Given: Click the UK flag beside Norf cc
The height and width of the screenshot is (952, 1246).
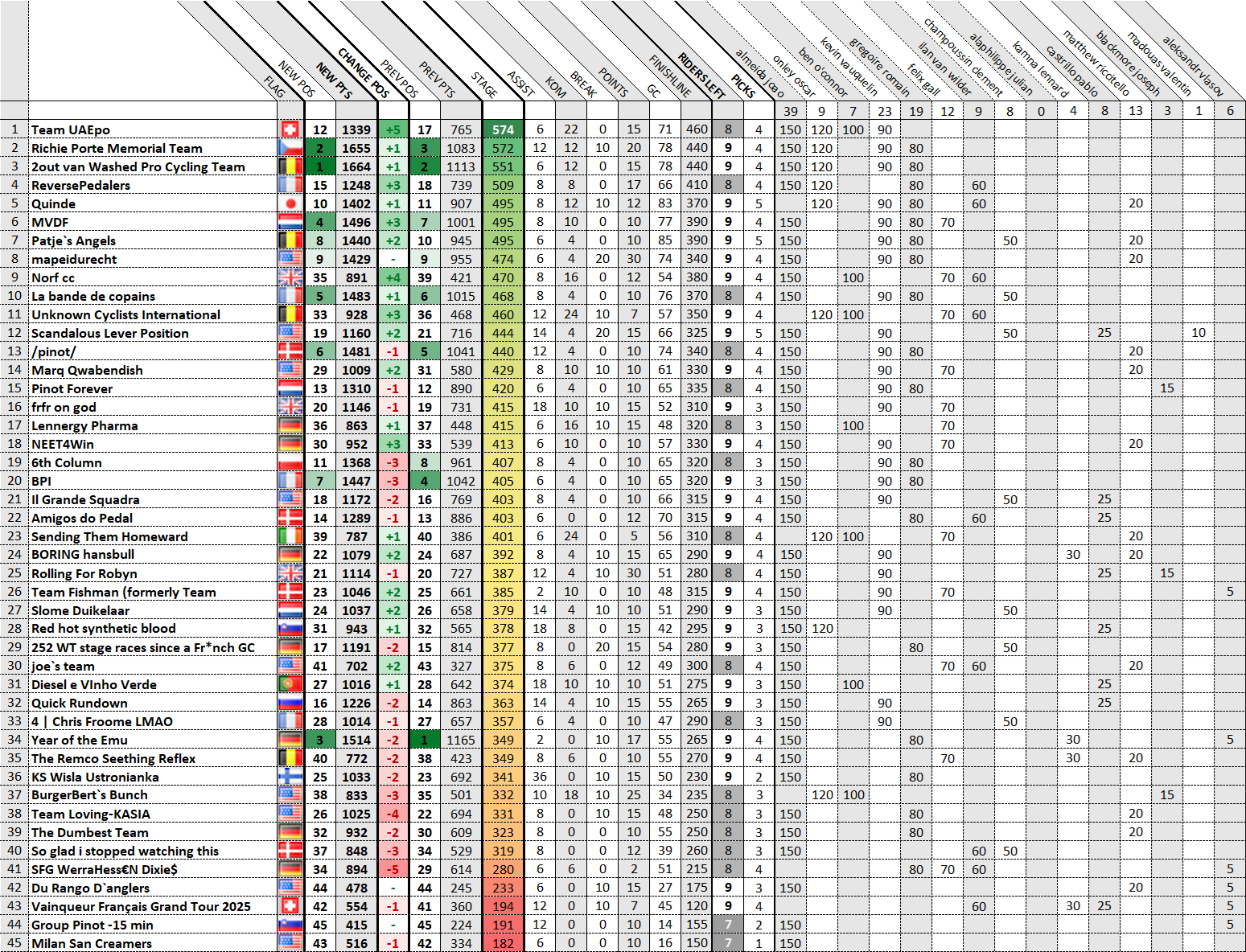Looking at the screenshot, I should click(x=290, y=277).
